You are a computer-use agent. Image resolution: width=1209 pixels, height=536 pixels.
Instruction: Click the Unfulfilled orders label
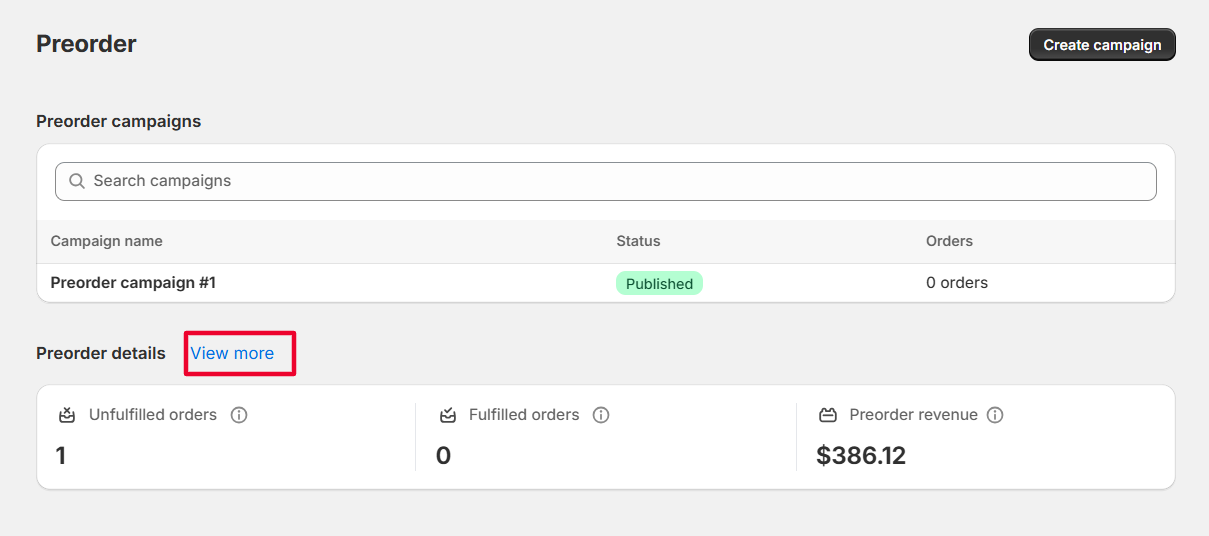153,415
